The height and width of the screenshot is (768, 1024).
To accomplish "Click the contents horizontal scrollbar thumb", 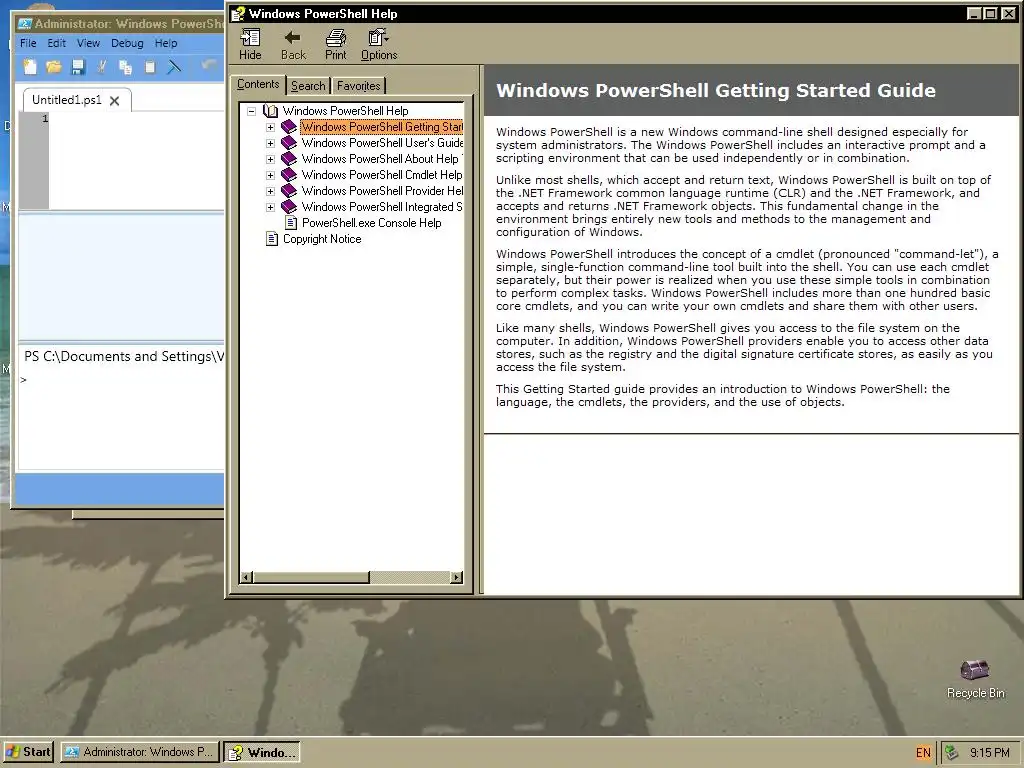I will click(x=311, y=577).
